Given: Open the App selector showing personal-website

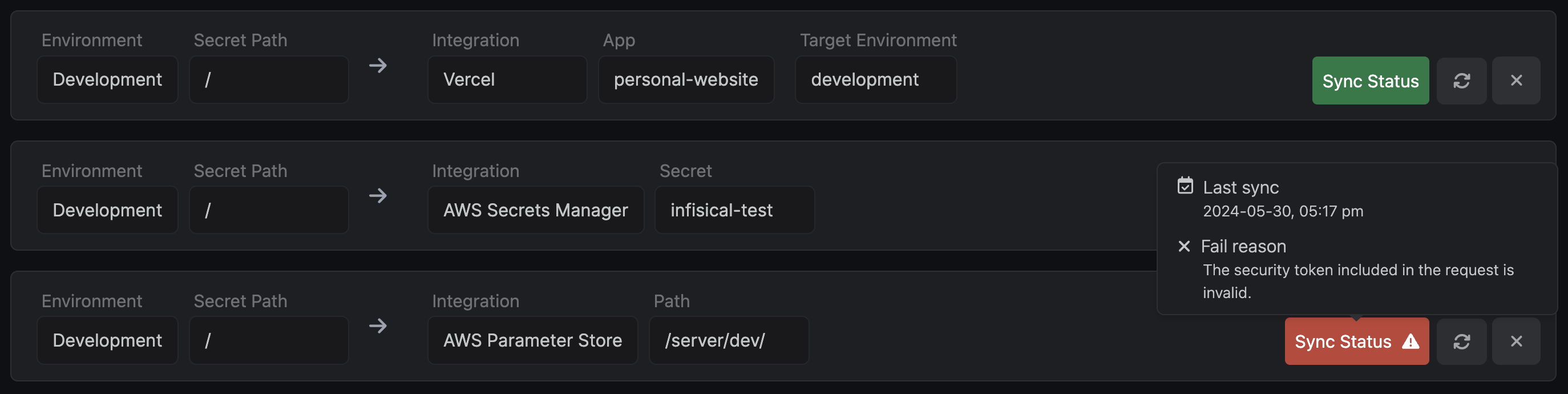Looking at the screenshot, I should pyautogui.click(x=686, y=80).
